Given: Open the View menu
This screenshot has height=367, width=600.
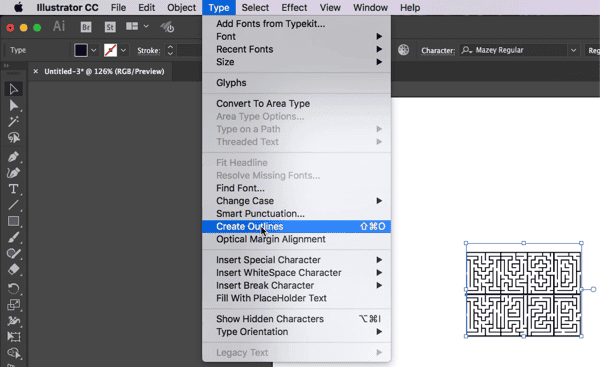Looking at the screenshot, I should pyautogui.click(x=330, y=7).
